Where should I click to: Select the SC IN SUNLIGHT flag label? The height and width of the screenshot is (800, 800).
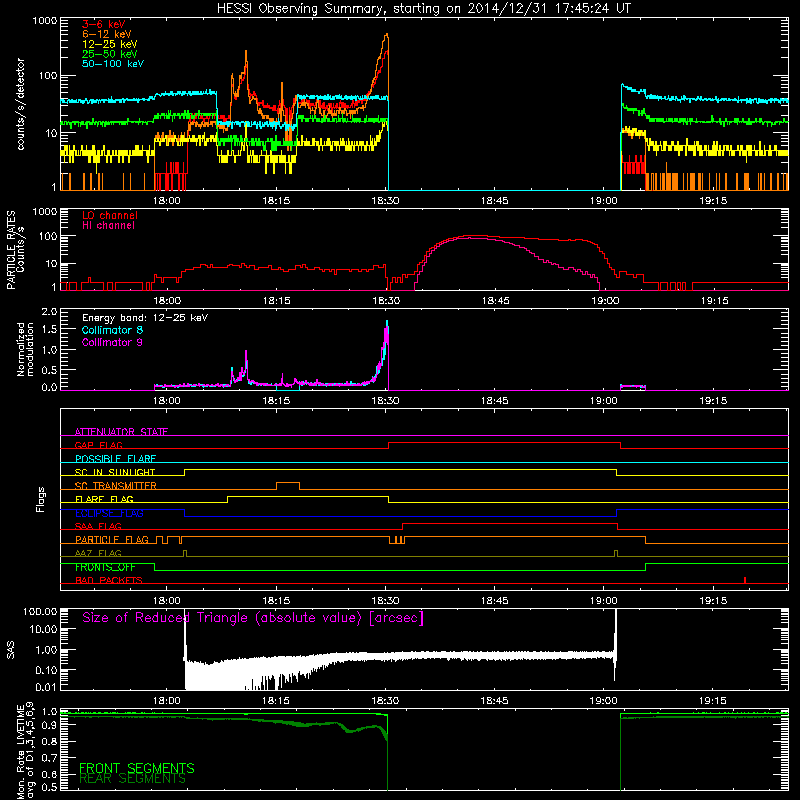coord(115,472)
